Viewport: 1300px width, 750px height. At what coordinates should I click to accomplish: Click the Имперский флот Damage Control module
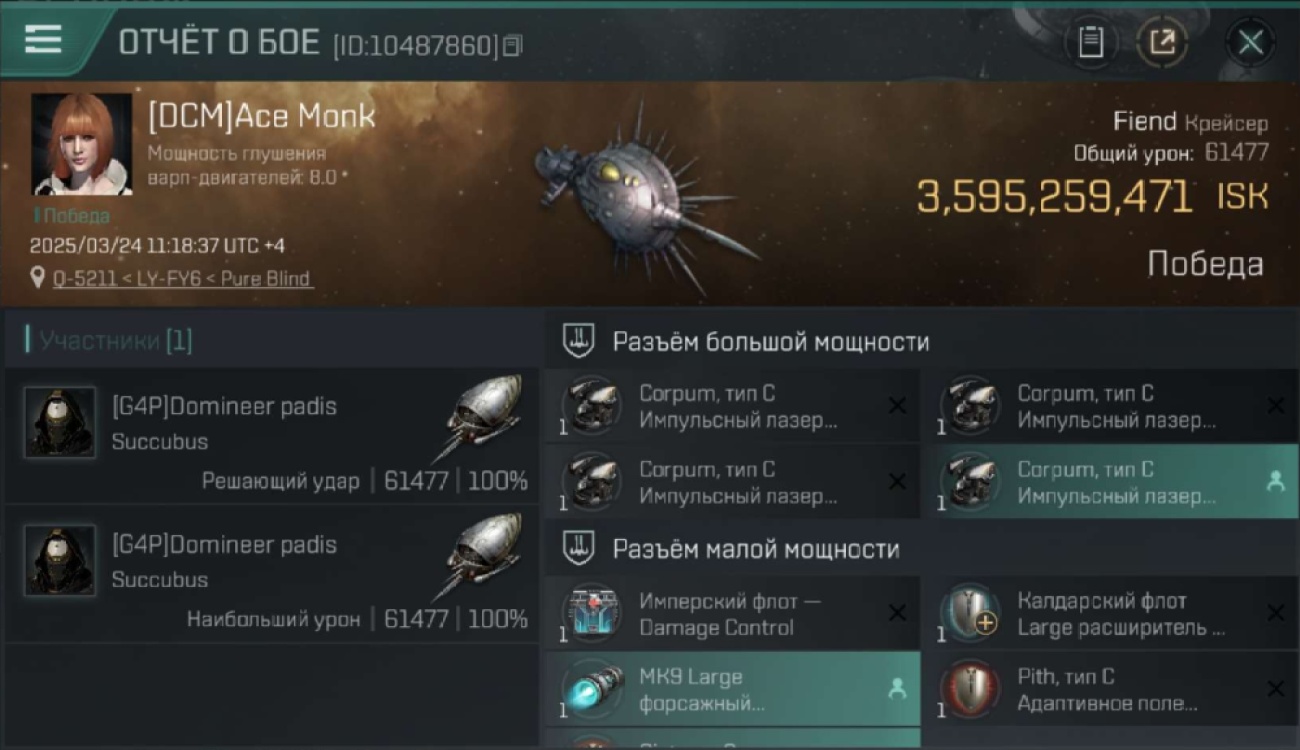click(732, 614)
